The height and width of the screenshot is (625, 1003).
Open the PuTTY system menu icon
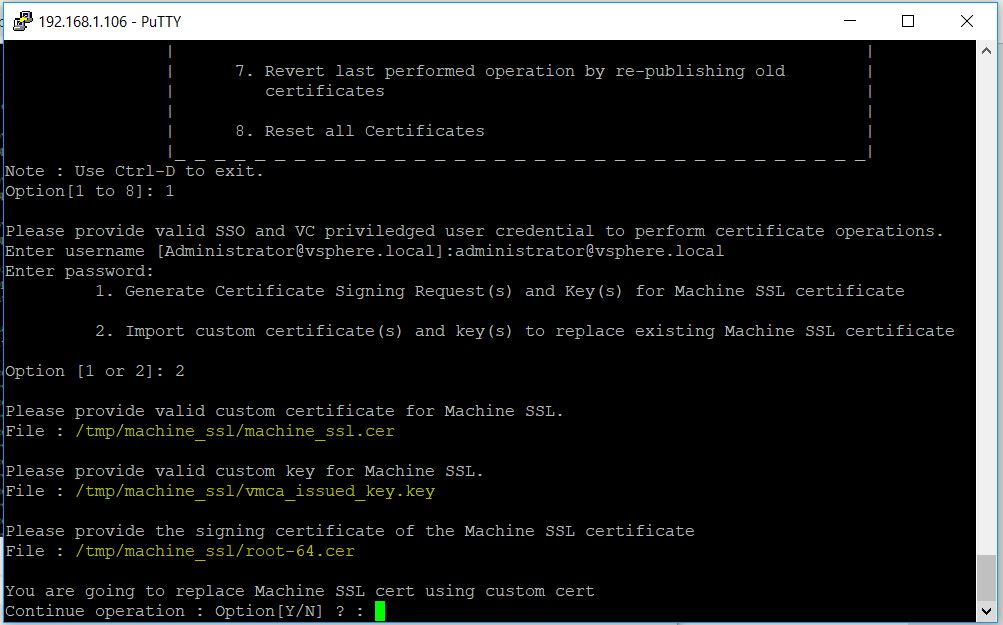(22, 21)
